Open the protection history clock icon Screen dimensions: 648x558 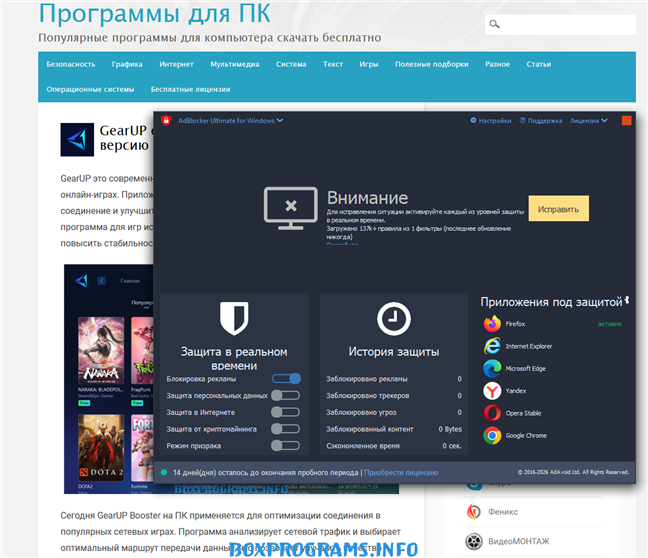click(393, 319)
